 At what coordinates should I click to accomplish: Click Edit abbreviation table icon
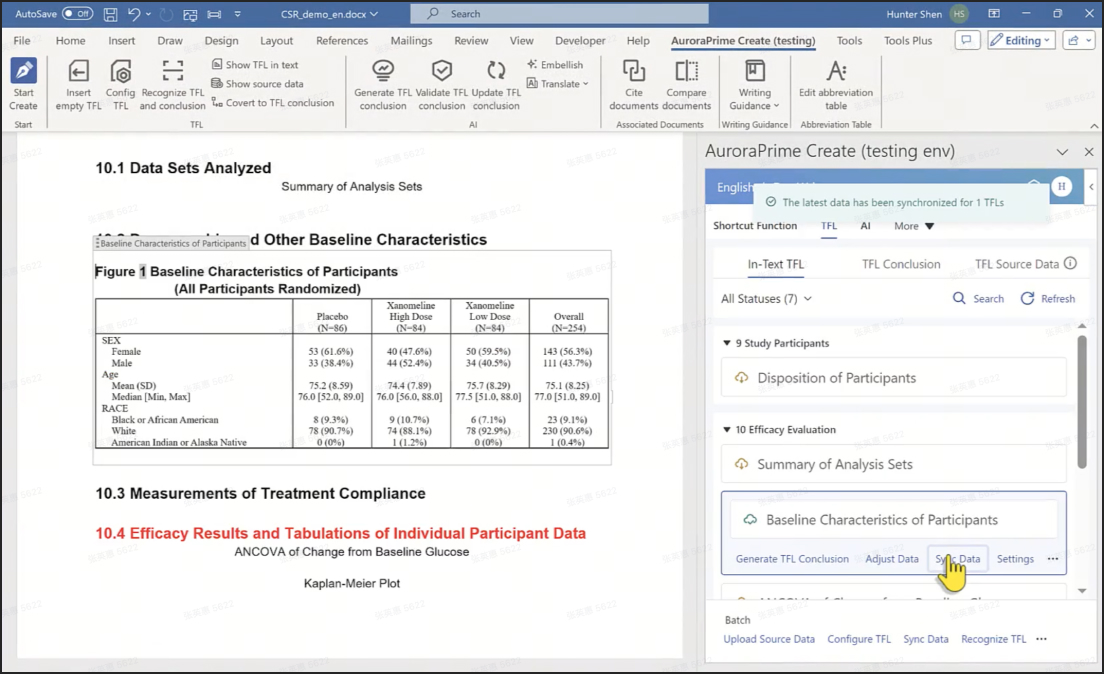coord(836,70)
